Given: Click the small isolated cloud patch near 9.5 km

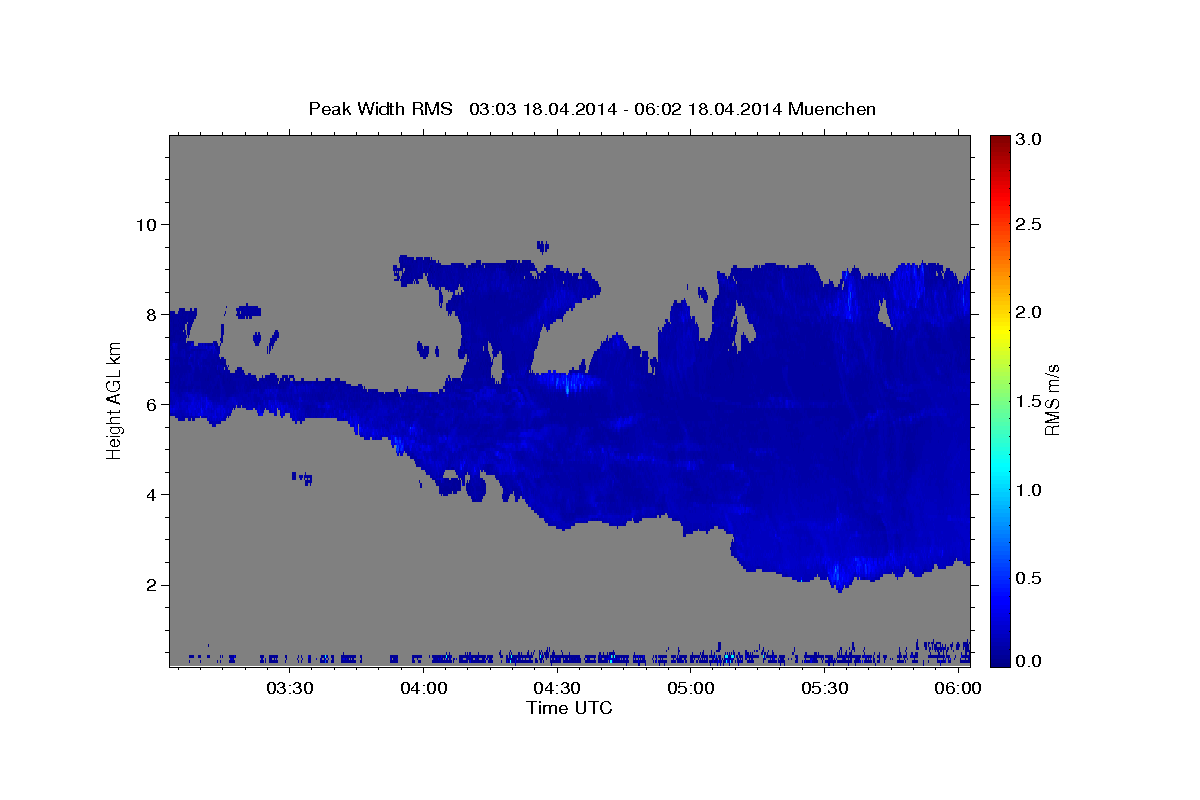Looking at the screenshot, I should (x=543, y=245).
